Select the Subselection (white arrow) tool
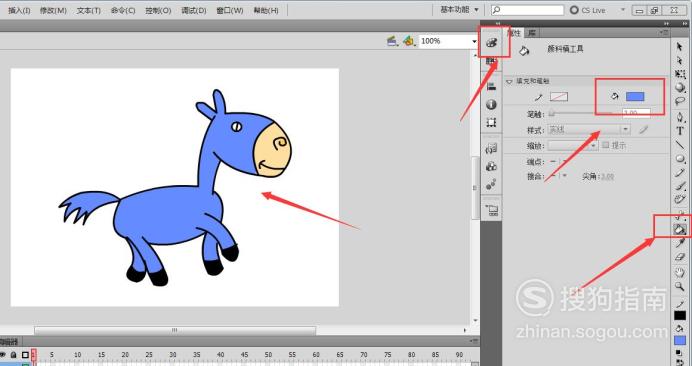 tap(680, 60)
